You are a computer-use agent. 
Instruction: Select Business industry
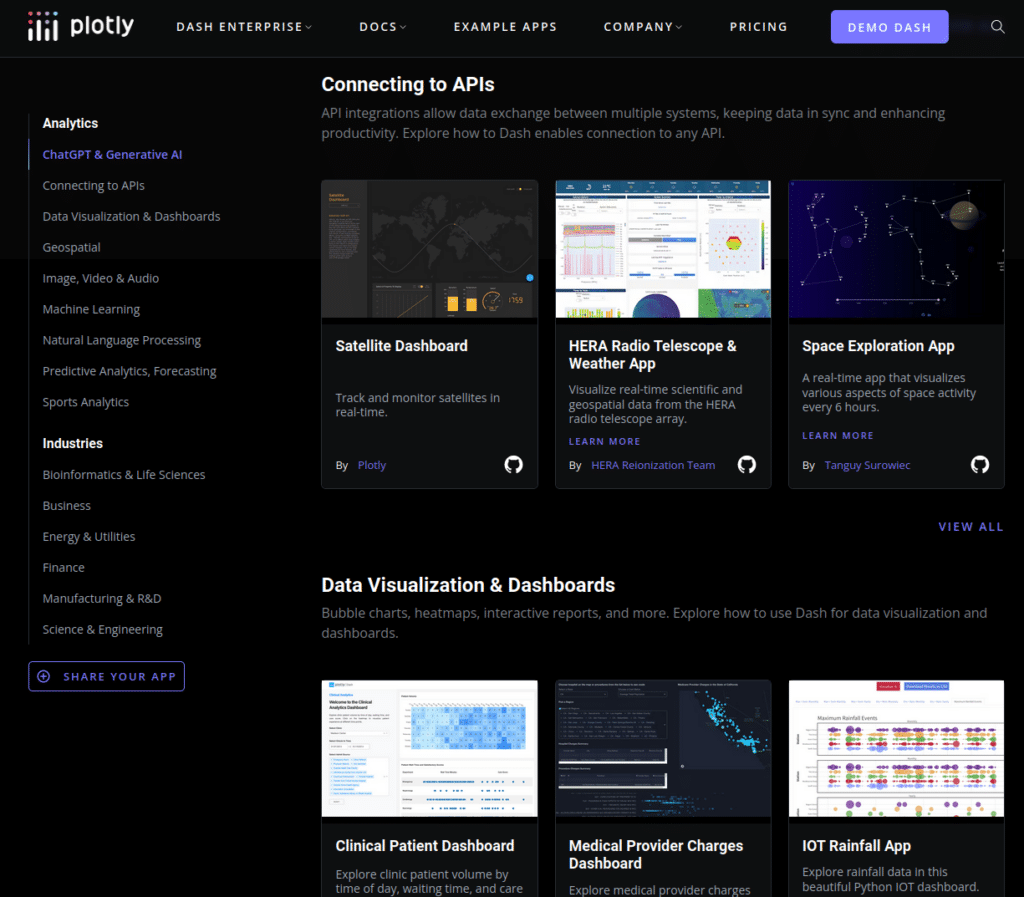coord(67,505)
